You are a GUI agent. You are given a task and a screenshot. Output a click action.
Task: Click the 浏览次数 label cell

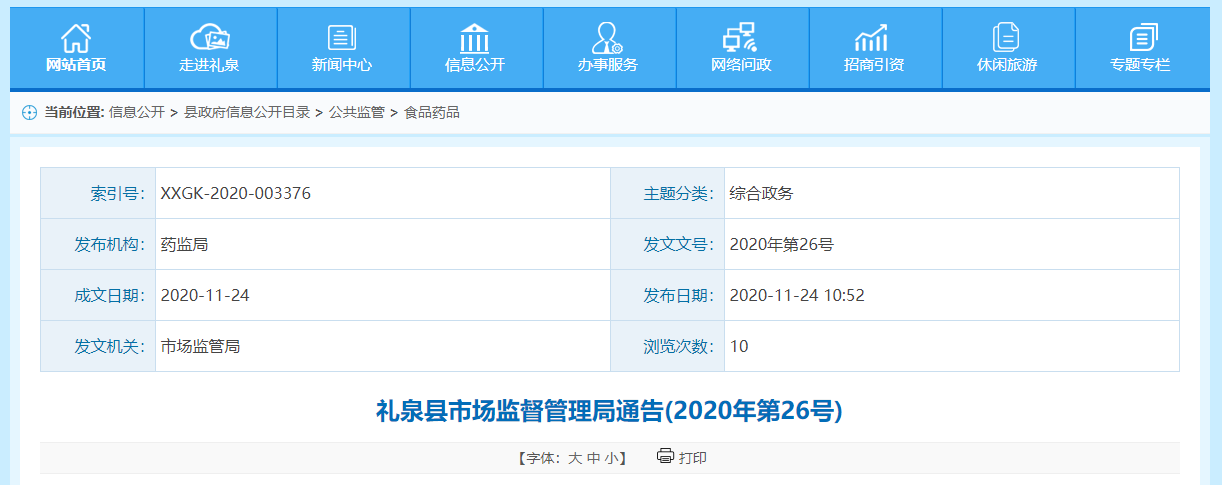pos(668,346)
